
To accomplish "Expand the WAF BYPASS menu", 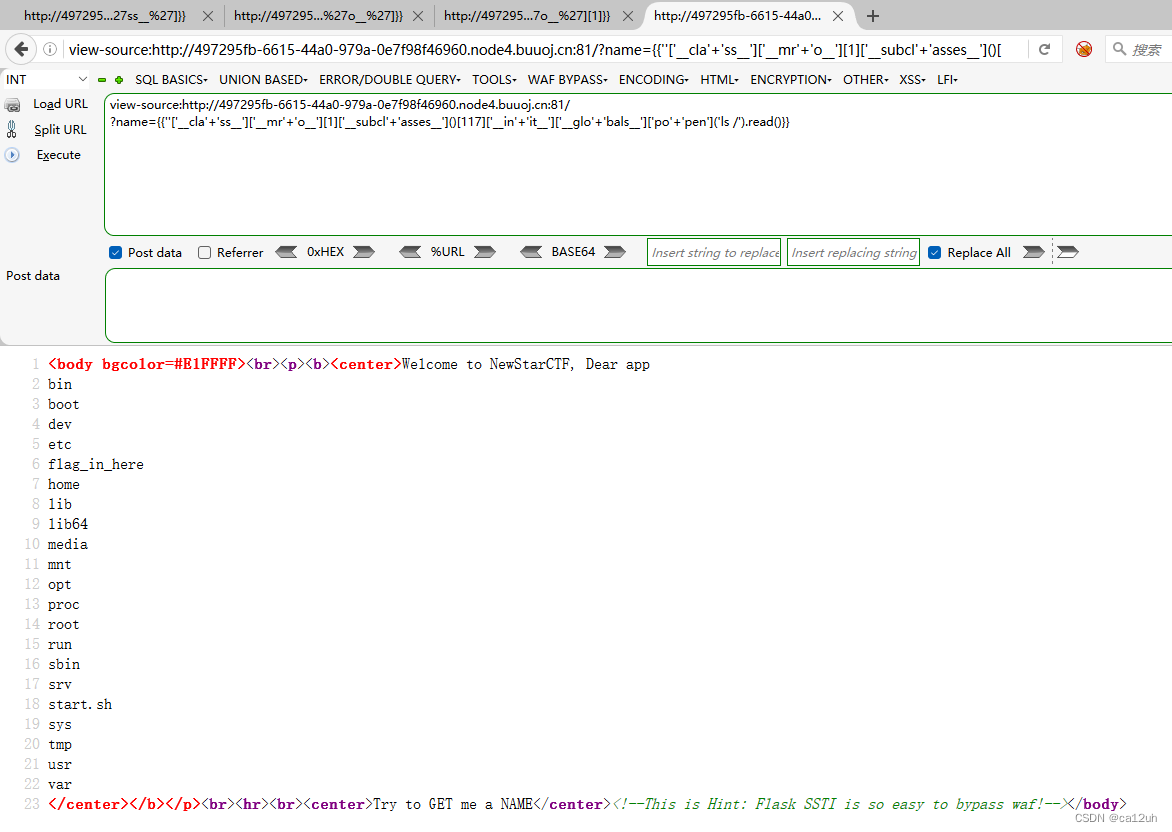I will pyautogui.click(x=567, y=79).
